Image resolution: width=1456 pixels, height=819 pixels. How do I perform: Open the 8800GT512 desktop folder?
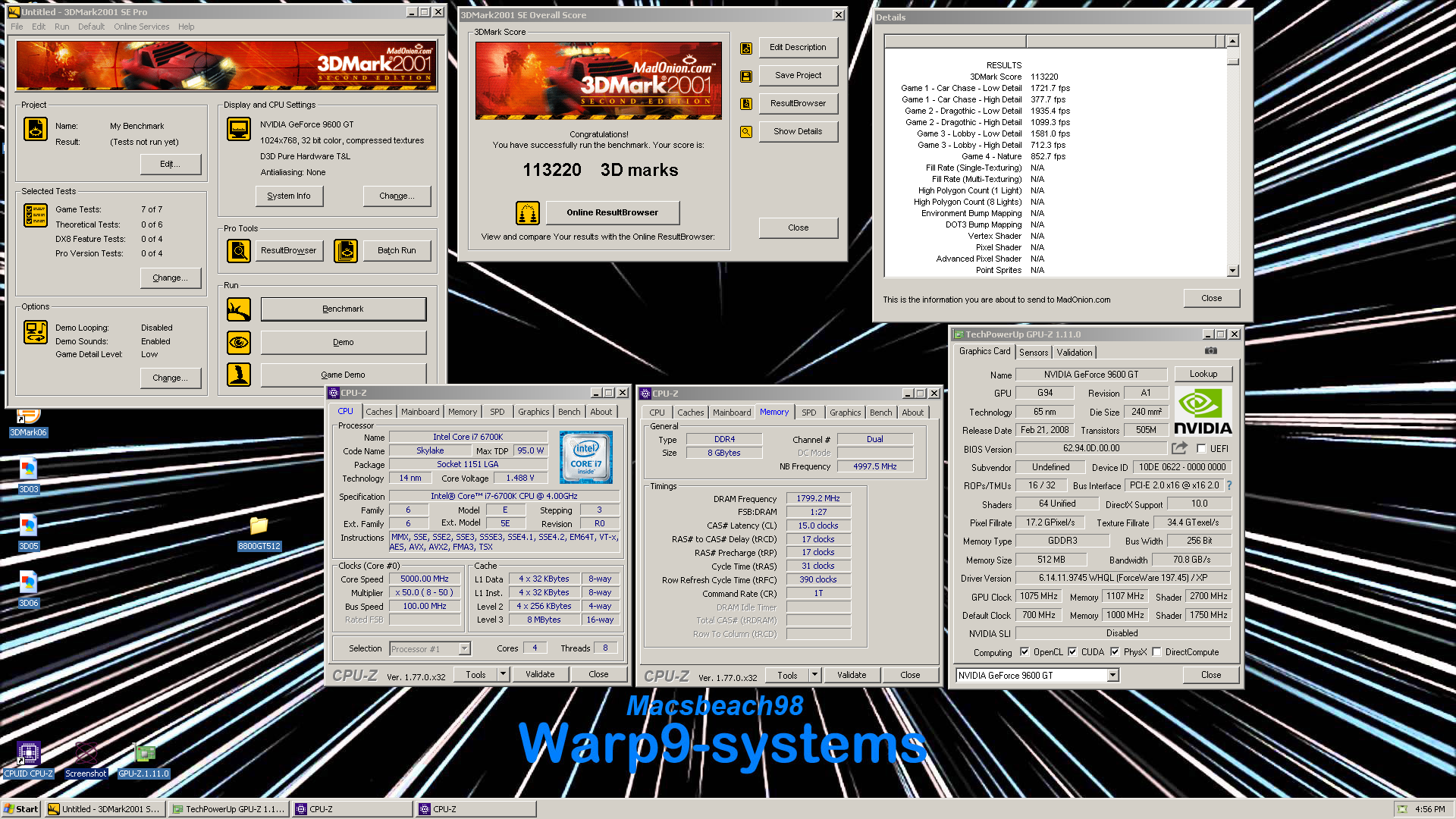[x=259, y=533]
